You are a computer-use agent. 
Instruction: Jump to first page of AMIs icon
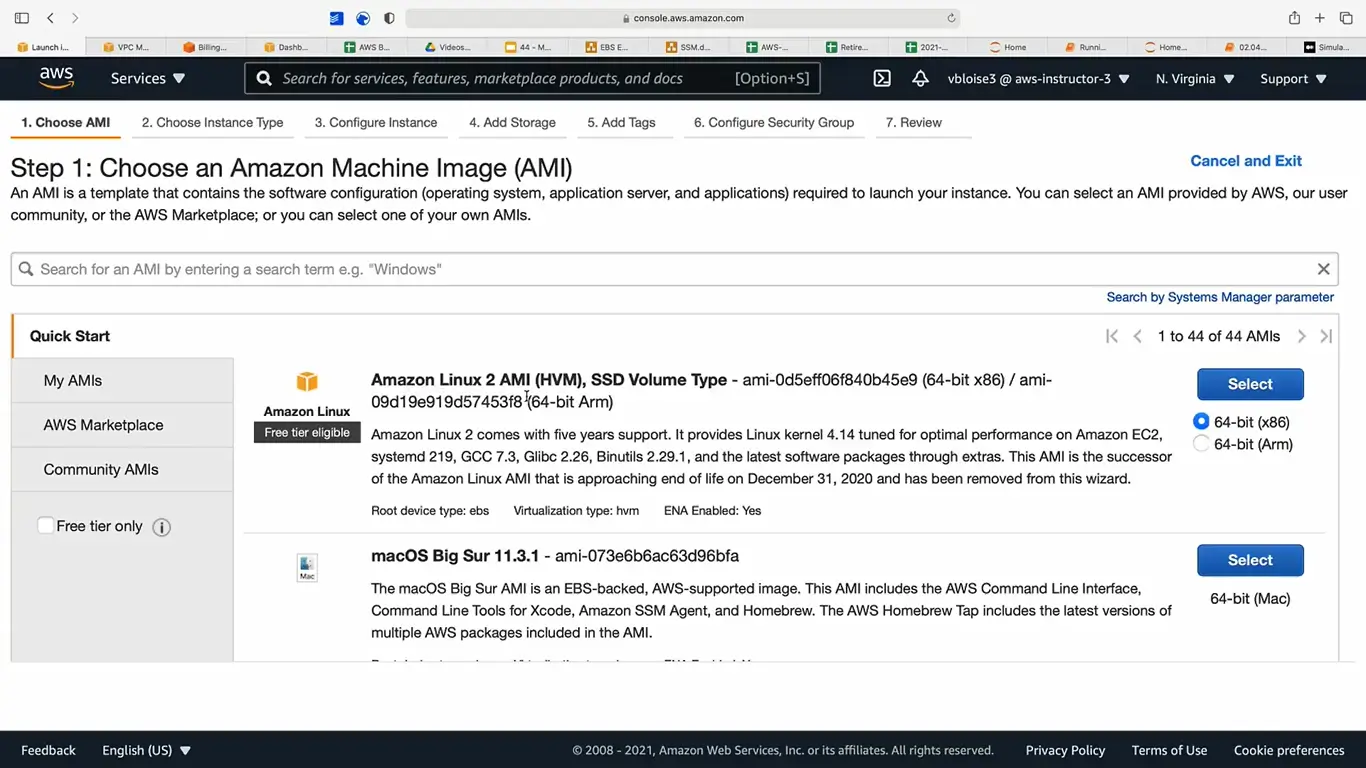(x=1112, y=336)
